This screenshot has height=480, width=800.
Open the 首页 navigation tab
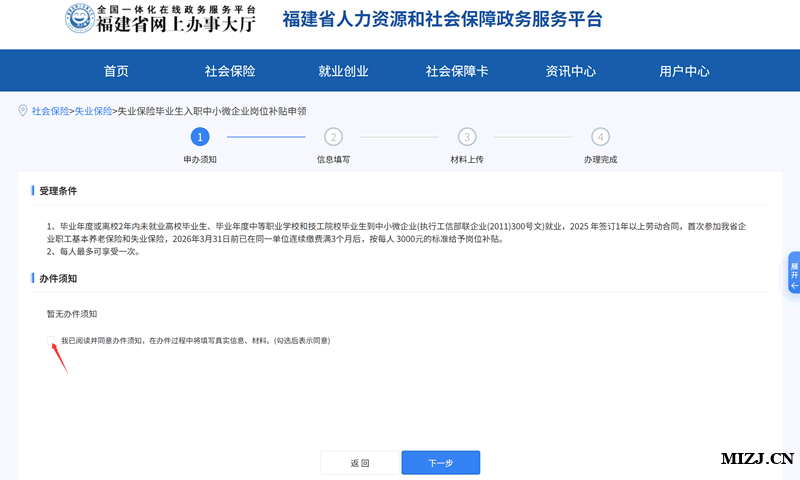point(116,72)
